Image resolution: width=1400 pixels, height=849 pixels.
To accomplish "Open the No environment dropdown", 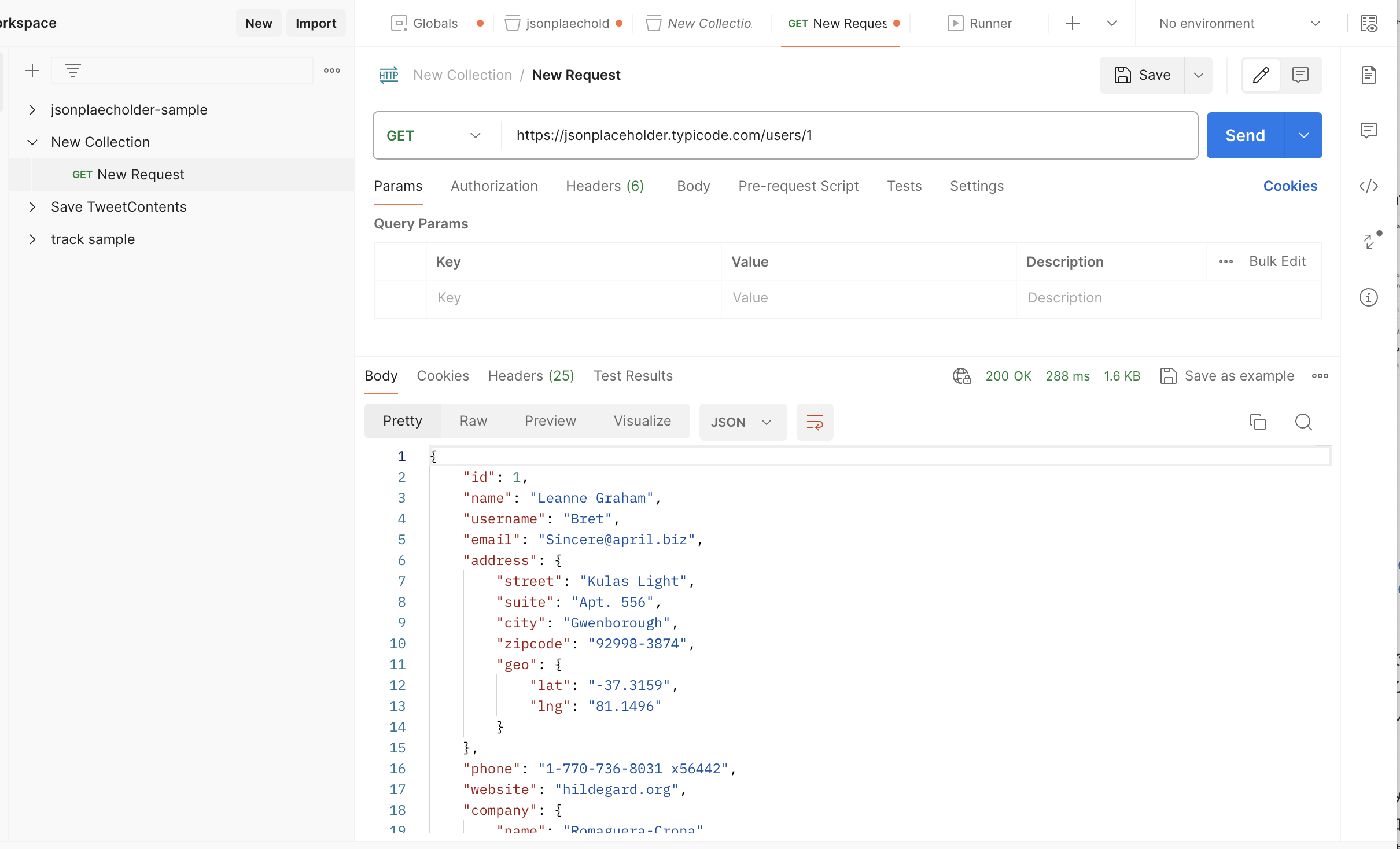I will (1240, 23).
